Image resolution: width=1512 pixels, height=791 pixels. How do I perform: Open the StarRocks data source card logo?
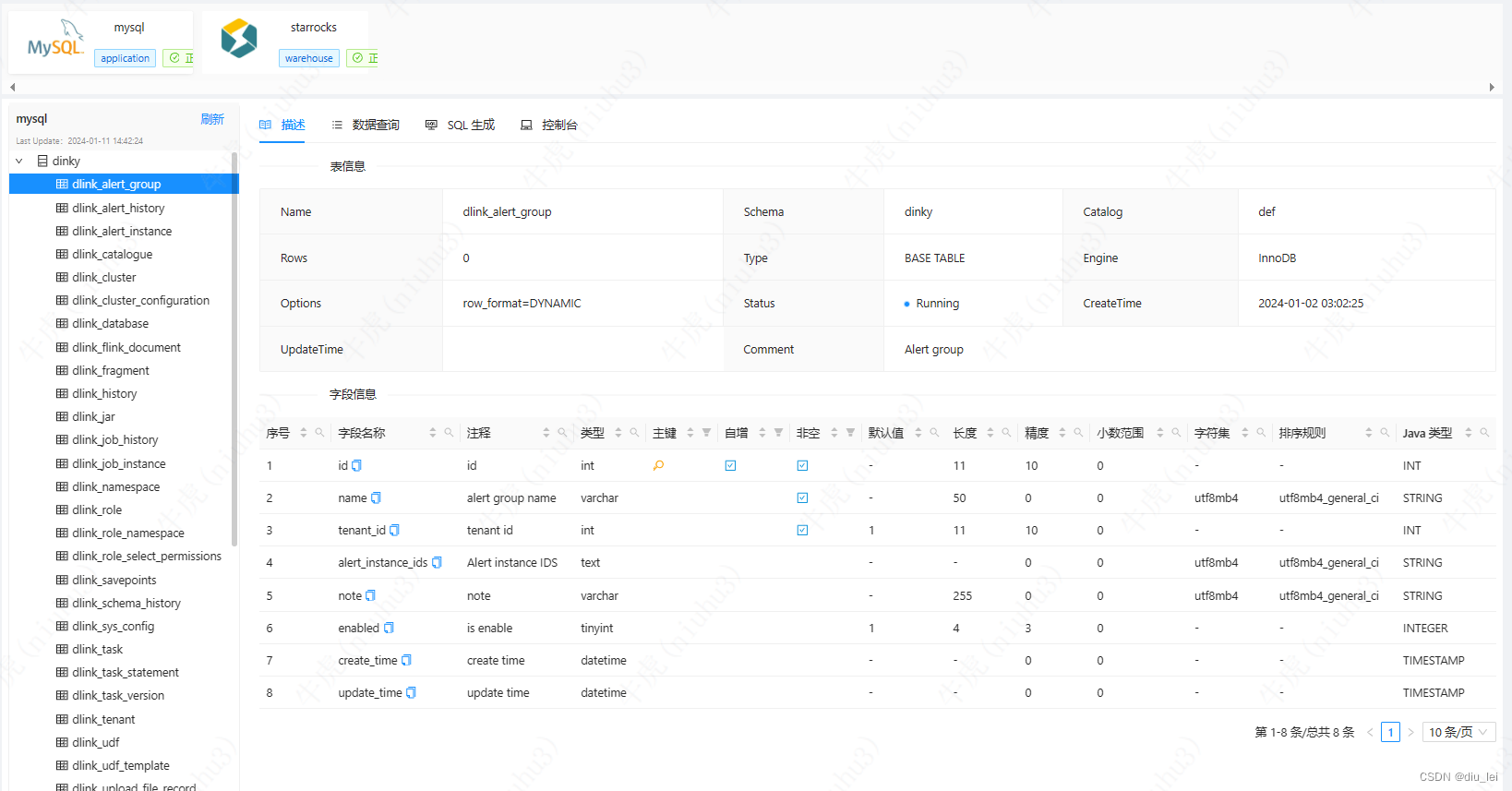(239, 39)
